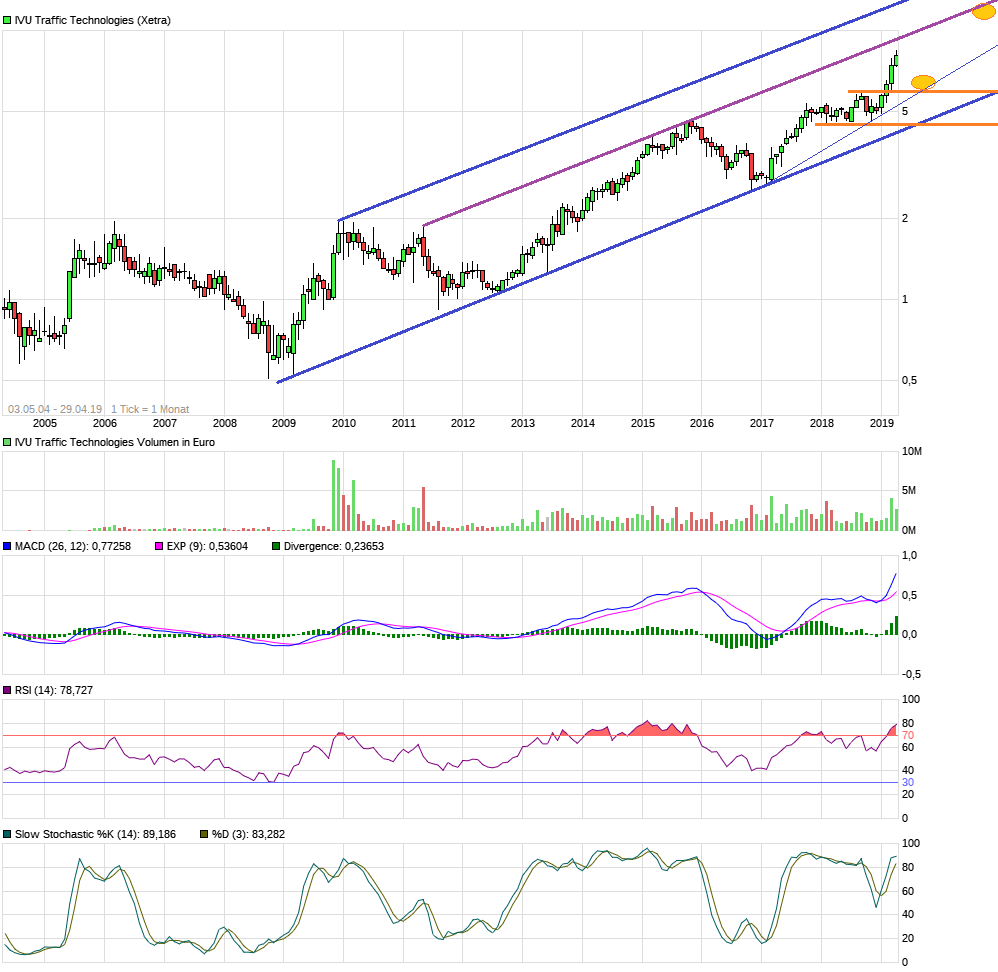The height and width of the screenshot is (972, 998).
Task: Click the tall red volume bar in 2011
Action: tap(423, 509)
